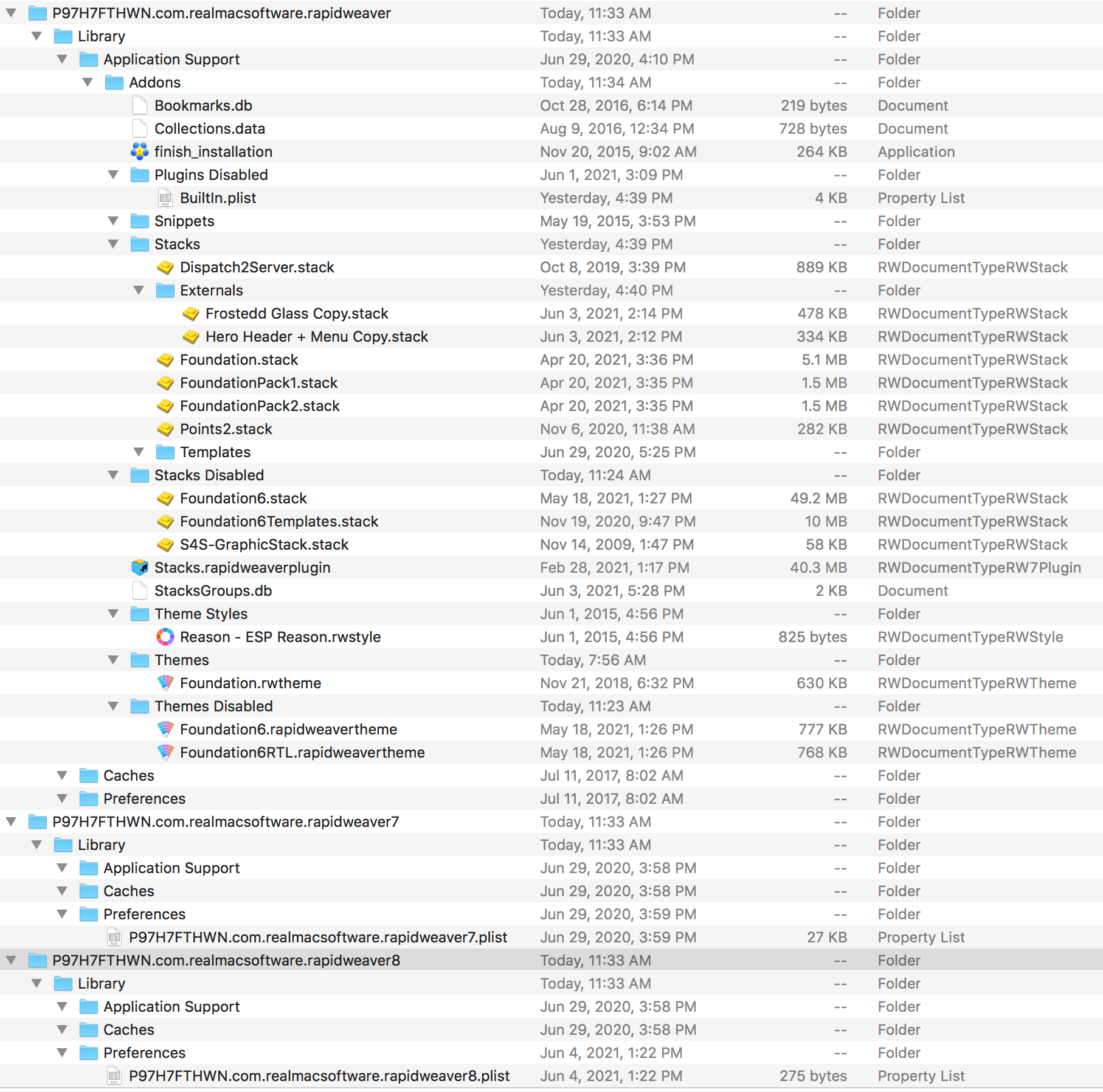Select the 'Foundation6RTL.rapidweavertheme' file name
The image size is (1103, 1092).
(x=302, y=752)
